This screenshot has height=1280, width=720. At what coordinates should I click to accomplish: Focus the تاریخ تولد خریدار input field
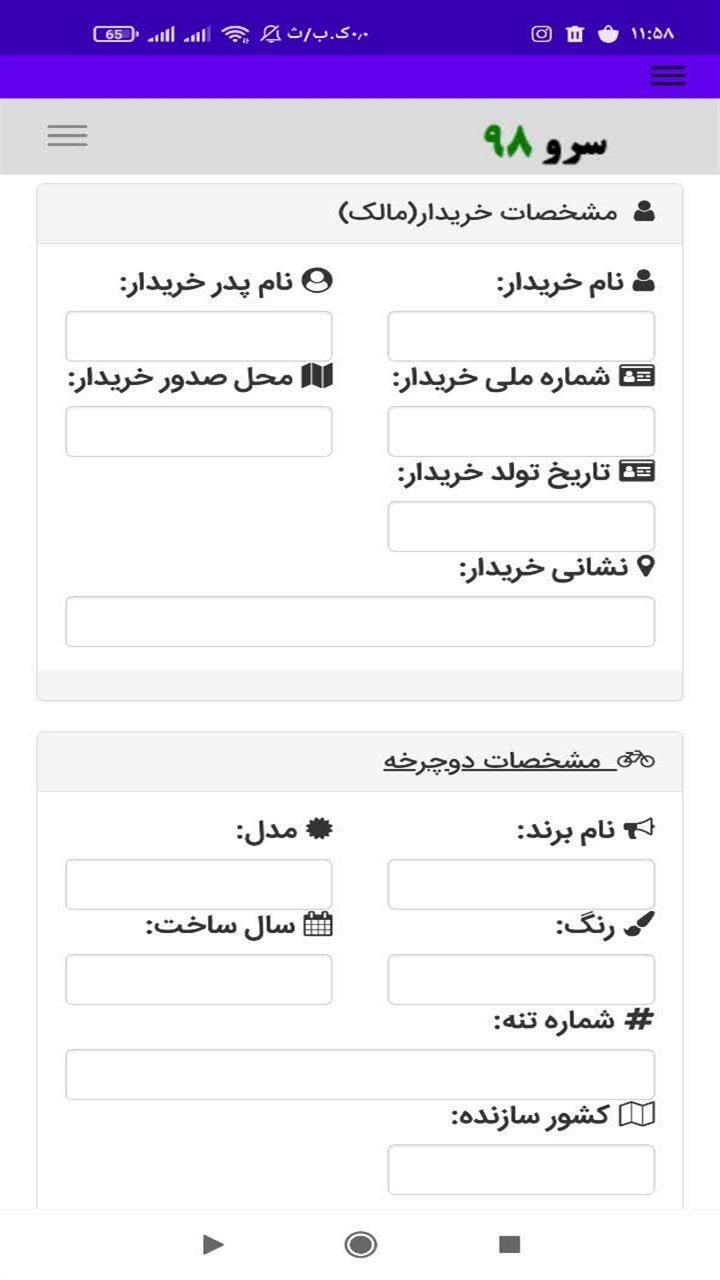coord(521,526)
